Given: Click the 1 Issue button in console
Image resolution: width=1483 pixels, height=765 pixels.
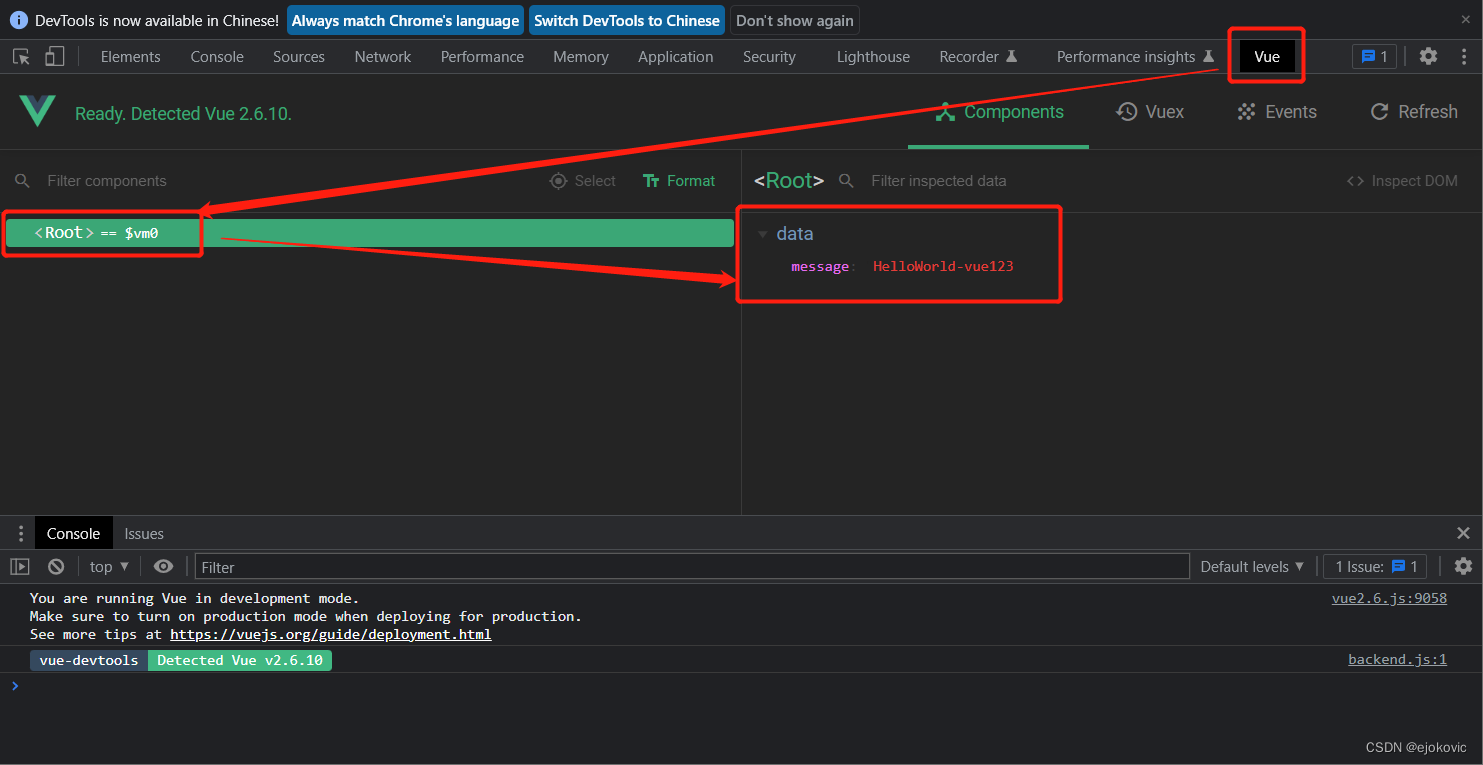Looking at the screenshot, I should tap(1376, 567).
